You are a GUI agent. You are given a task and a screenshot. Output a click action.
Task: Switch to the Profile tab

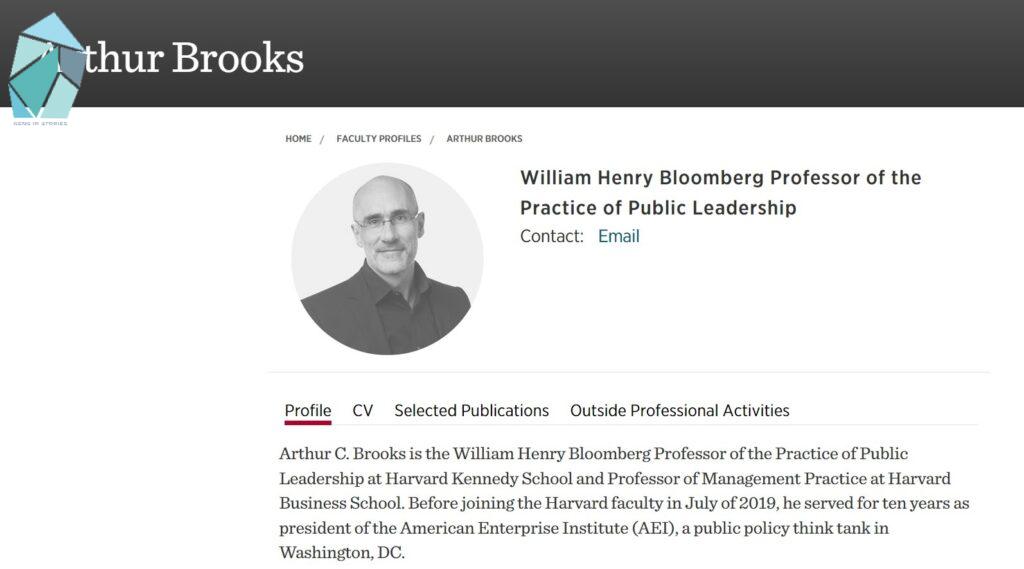tap(308, 410)
